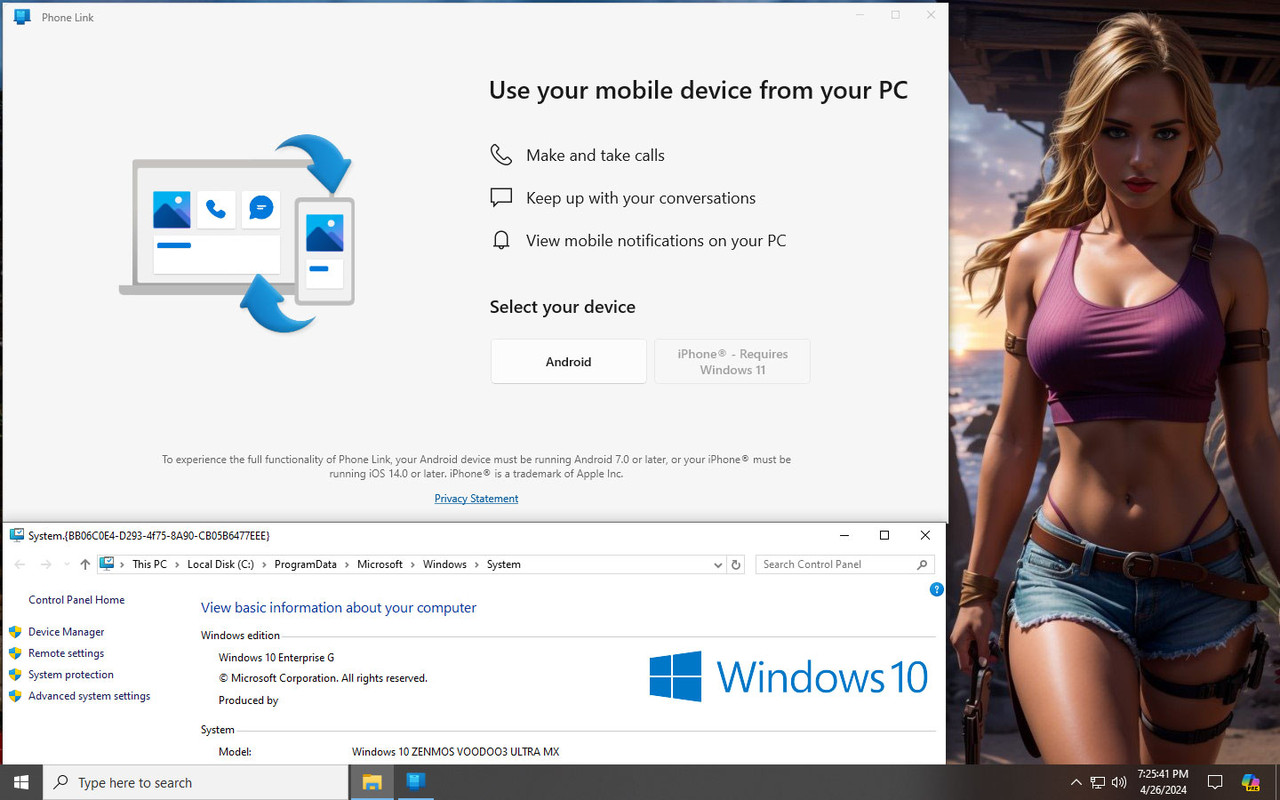1280x800 pixels.
Task: Click the shield icon next to Remote settings
Action: [x=15, y=653]
